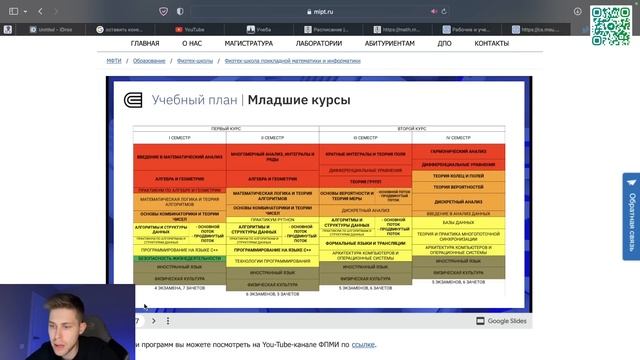Follow the ссылке link to YouTube channel
This screenshot has height=360, width=640.
coord(363,344)
